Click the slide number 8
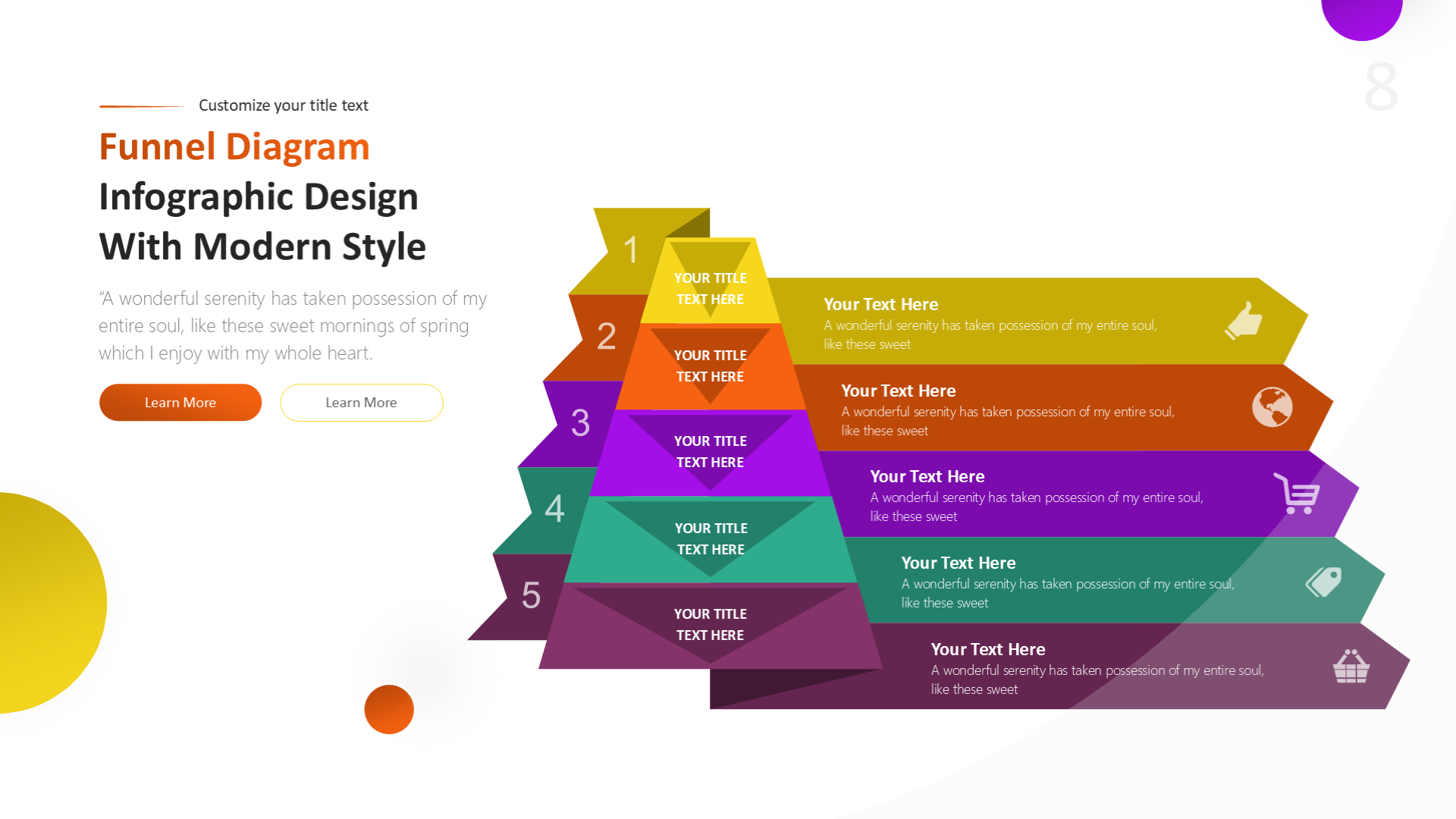 [x=1380, y=87]
